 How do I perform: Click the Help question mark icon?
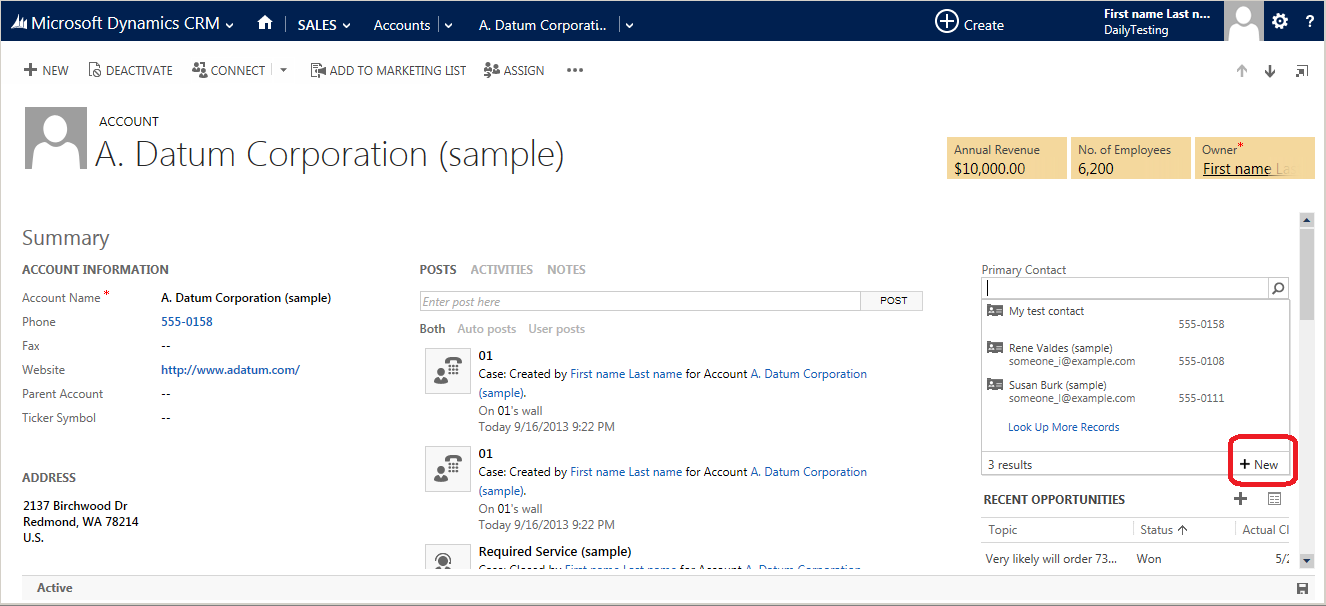point(1310,22)
